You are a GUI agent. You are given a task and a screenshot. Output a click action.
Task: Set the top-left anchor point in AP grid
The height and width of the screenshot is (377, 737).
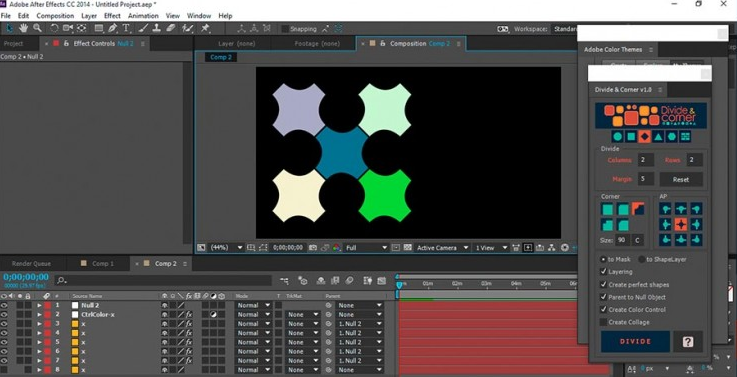(665, 209)
